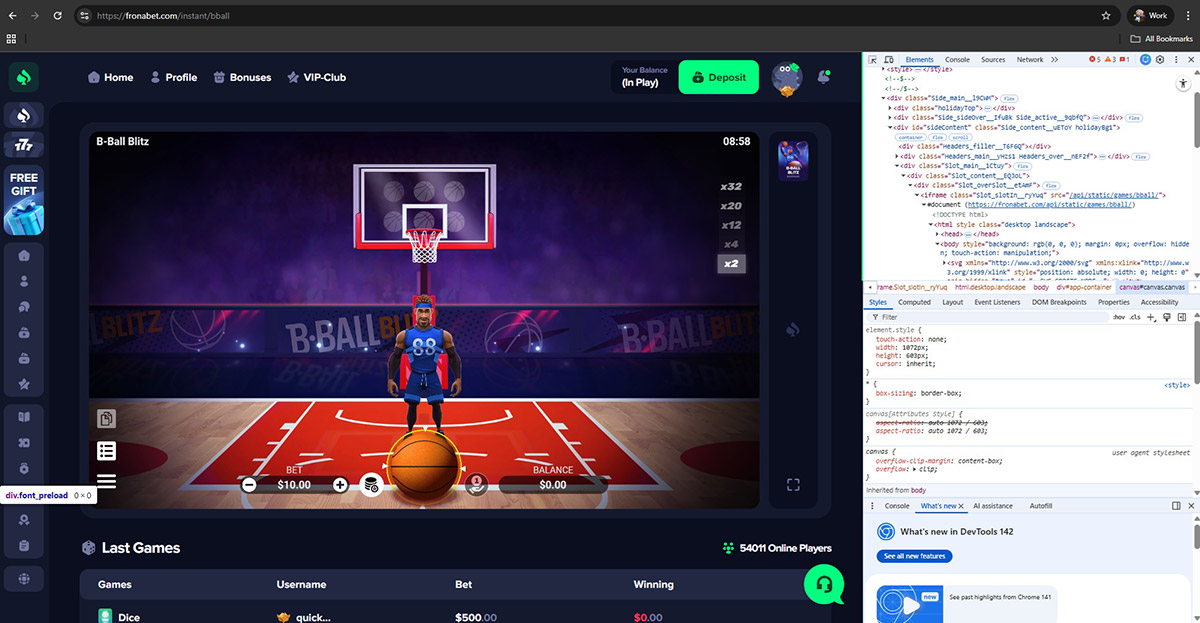The width and height of the screenshot is (1200, 623).
Task: Open the Computed styles tab
Action: pyautogui.click(x=914, y=302)
